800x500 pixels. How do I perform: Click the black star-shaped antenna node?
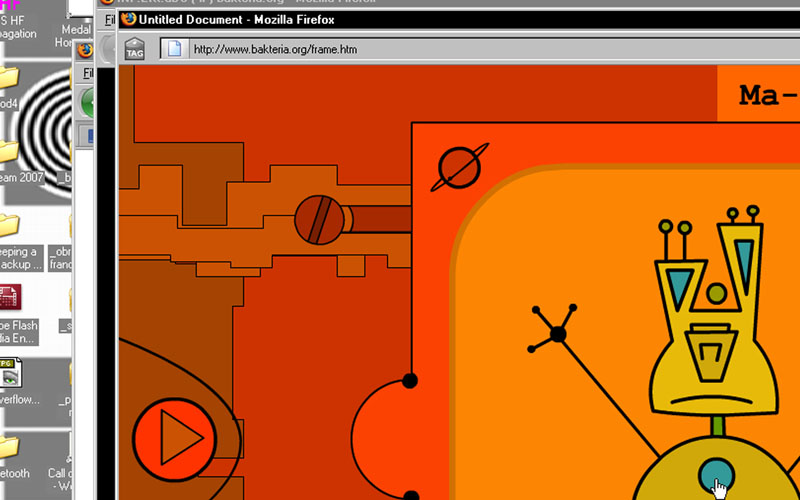pyautogui.click(x=558, y=334)
